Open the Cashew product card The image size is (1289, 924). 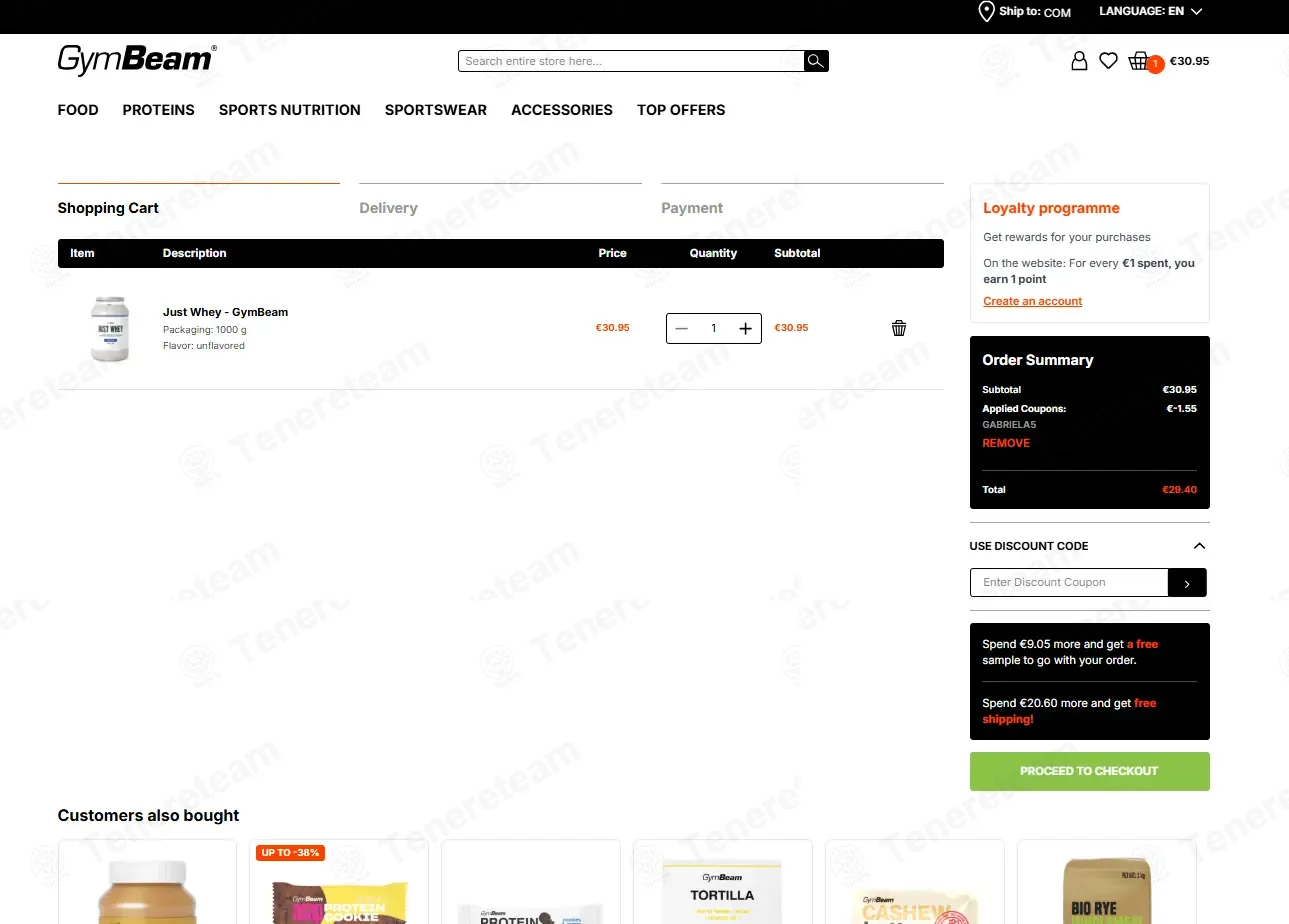(915, 882)
